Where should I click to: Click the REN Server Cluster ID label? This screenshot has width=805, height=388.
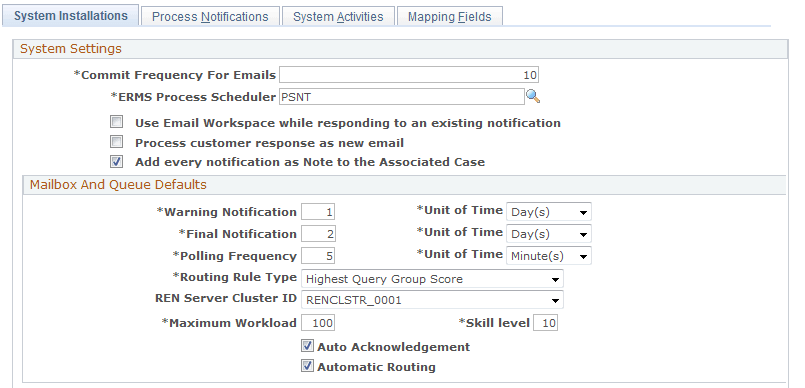[x=226, y=298]
